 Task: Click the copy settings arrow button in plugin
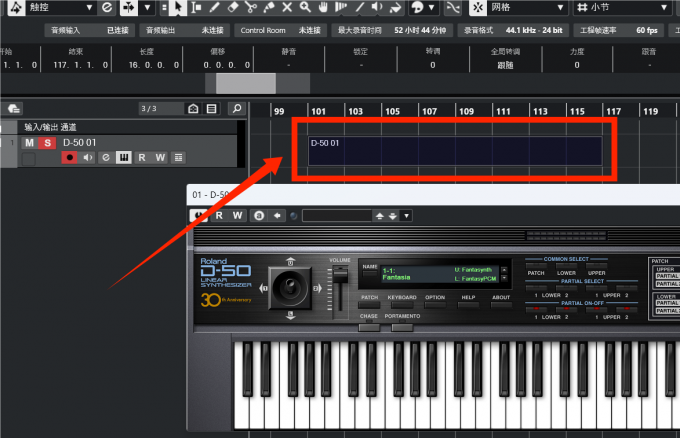coord(277,216)
